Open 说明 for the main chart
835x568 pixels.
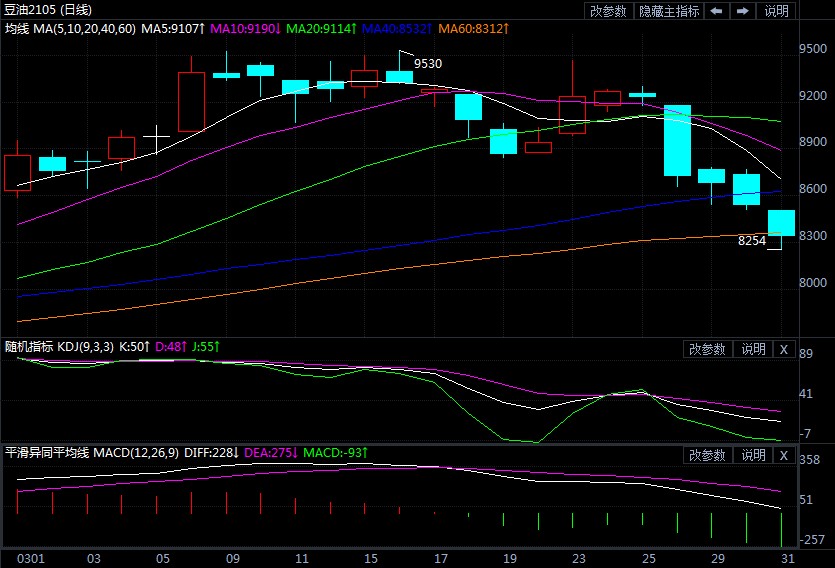[776, 11]
